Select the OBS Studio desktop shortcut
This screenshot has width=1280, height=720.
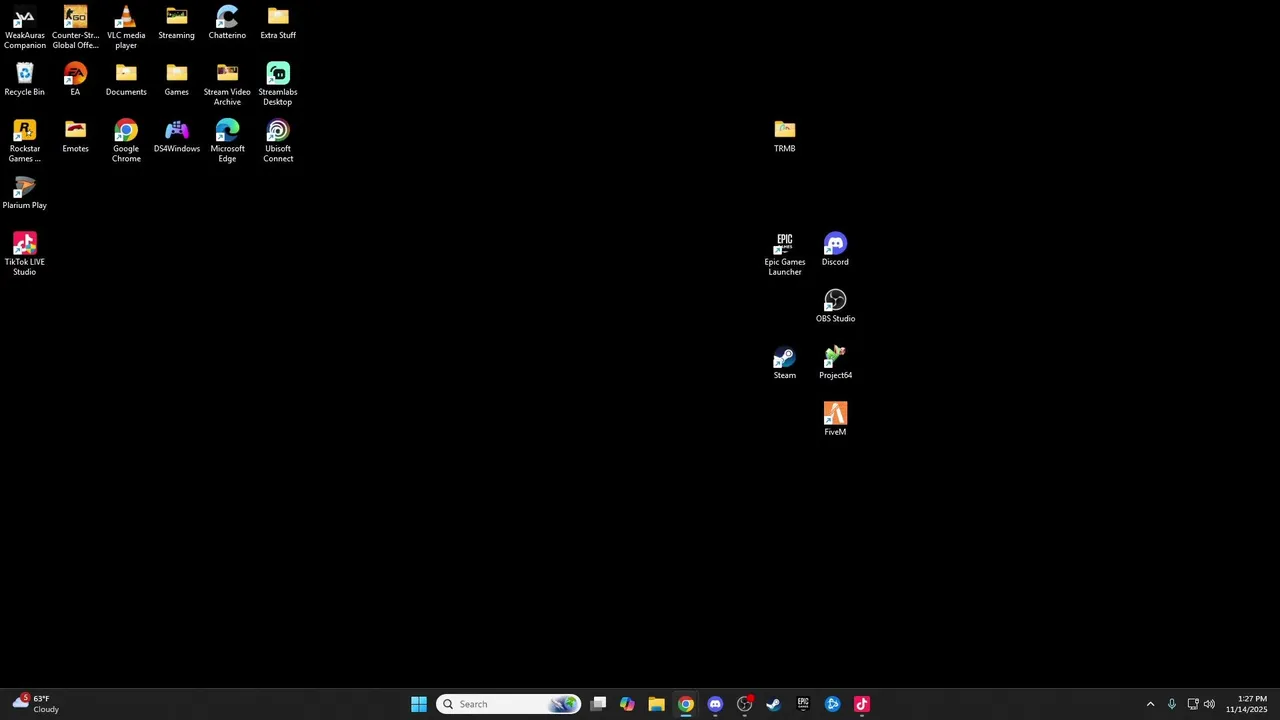(835, 307)
